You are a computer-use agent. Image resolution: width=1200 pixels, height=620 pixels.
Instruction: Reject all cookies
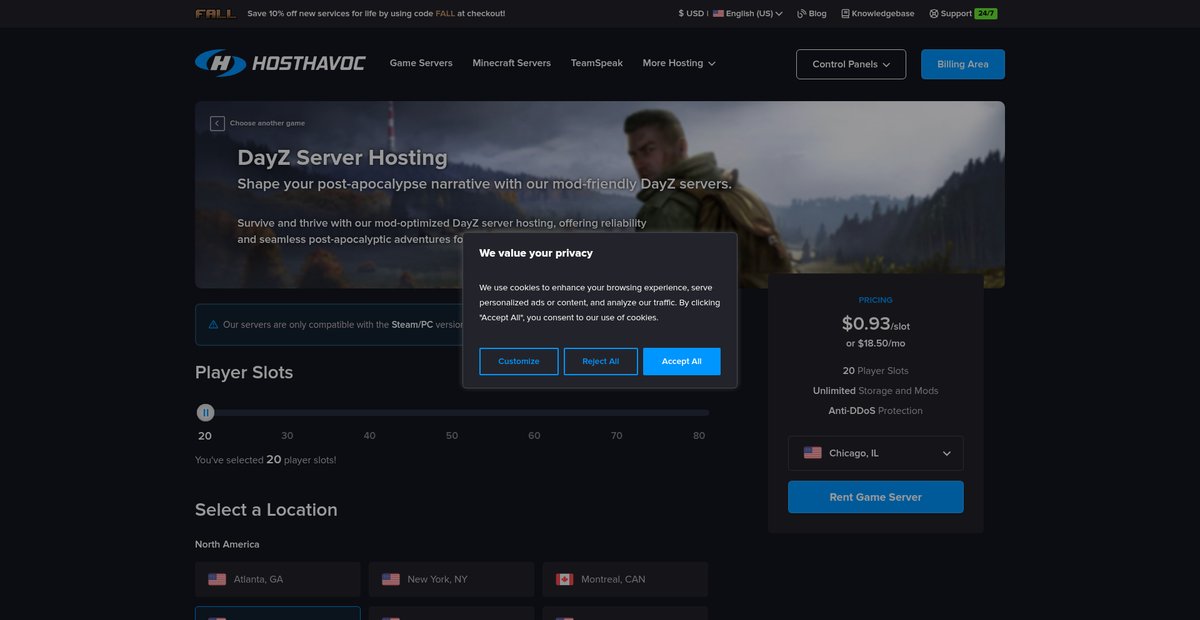click(601, 361)
